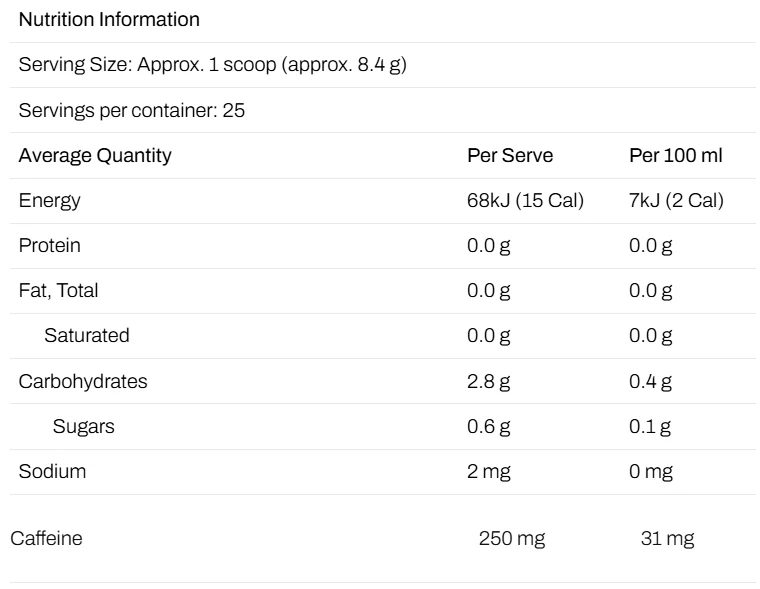Click the Fat, Total row label

[58, 291]
